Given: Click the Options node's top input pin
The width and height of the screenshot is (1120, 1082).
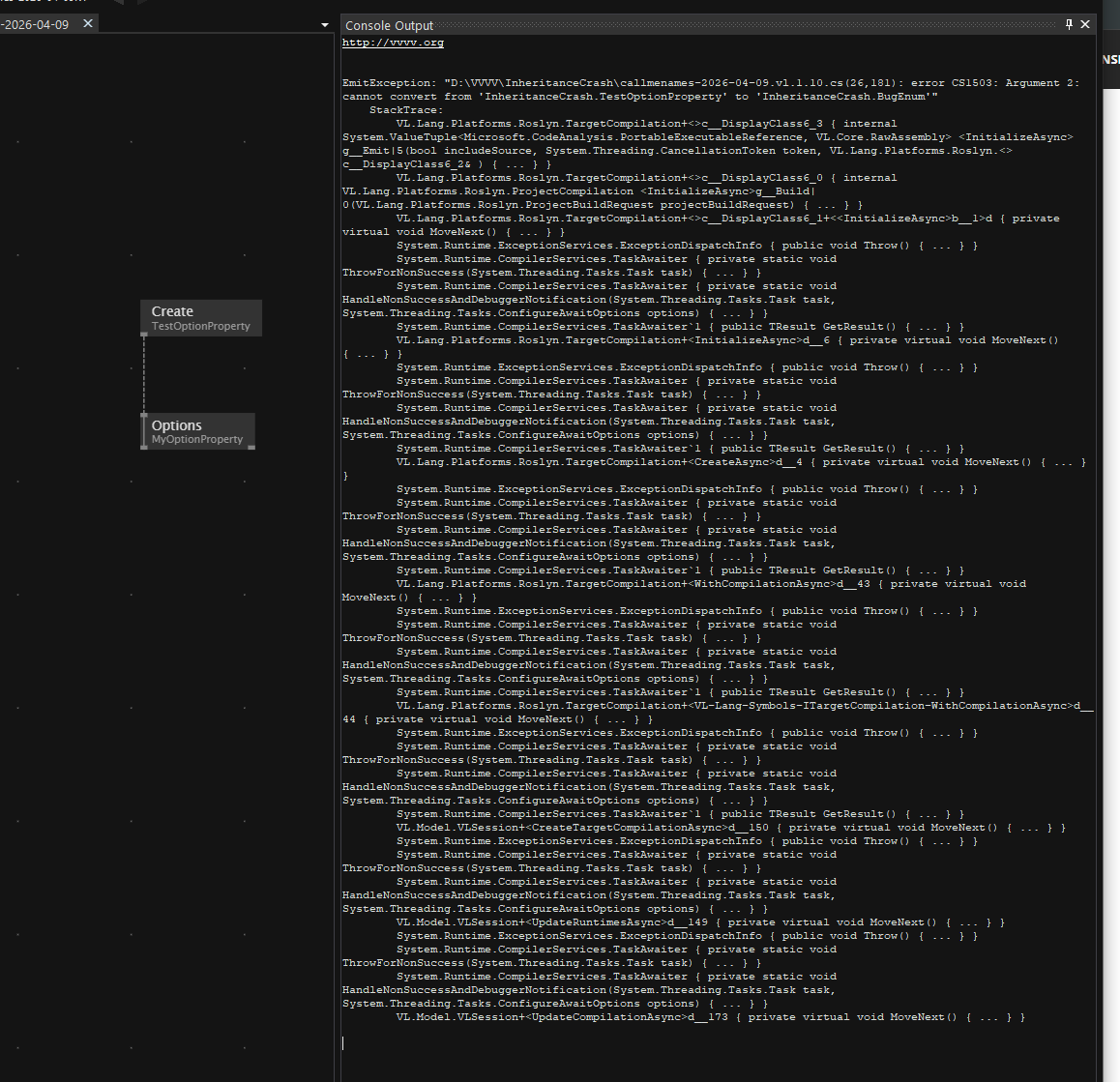Looking at the screenshot, I should [x=144, y=416].
